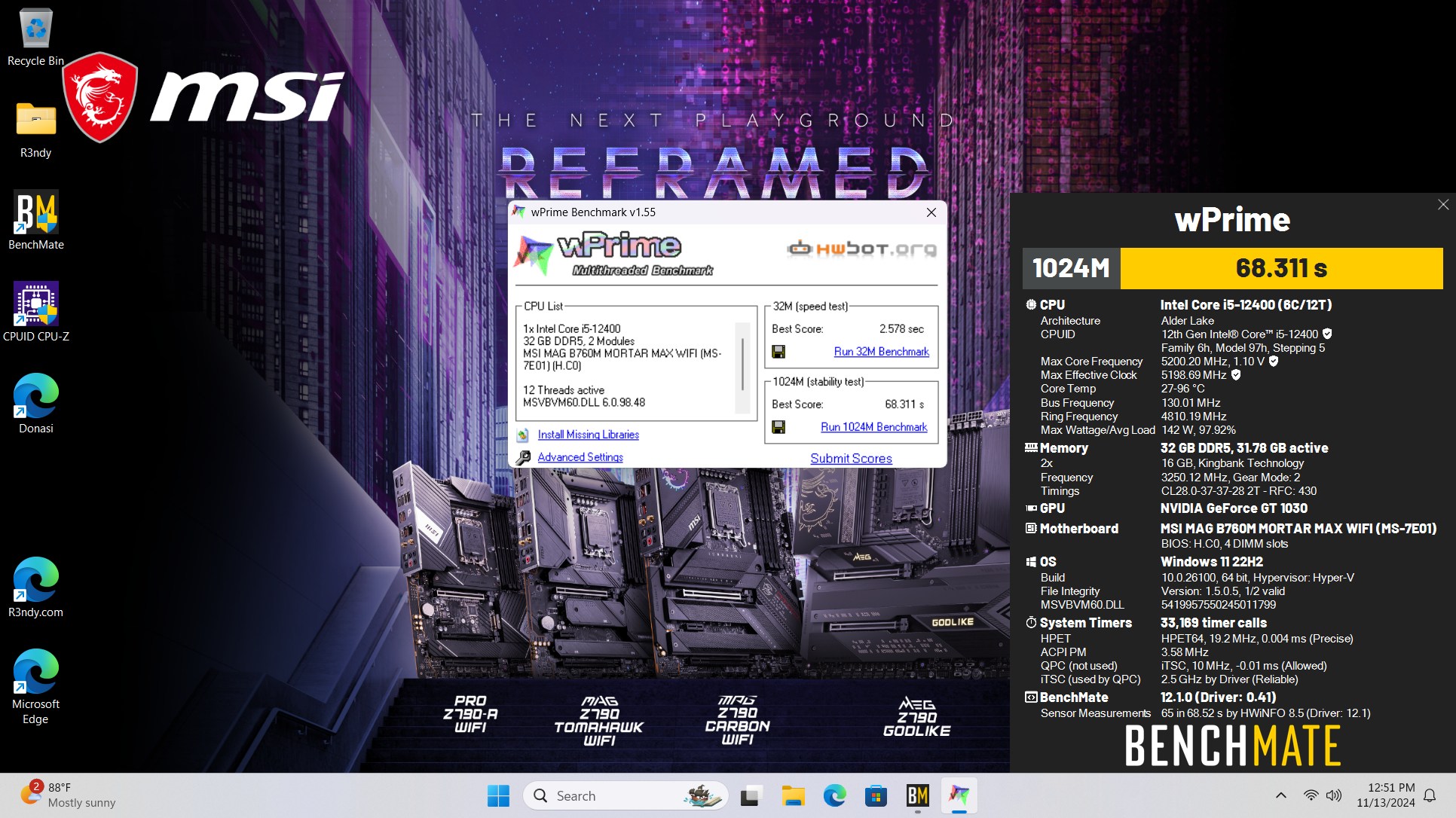Open the notifications bell icon
This screenshot has width=1456, height=818.
click(1430, 795)
